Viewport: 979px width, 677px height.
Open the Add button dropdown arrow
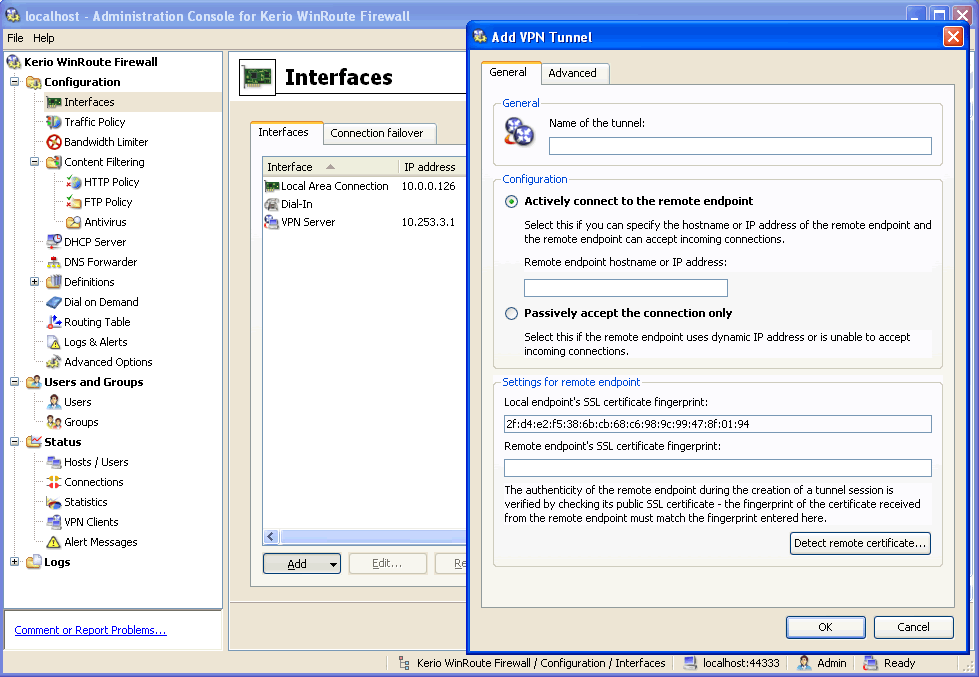[333, 564]
